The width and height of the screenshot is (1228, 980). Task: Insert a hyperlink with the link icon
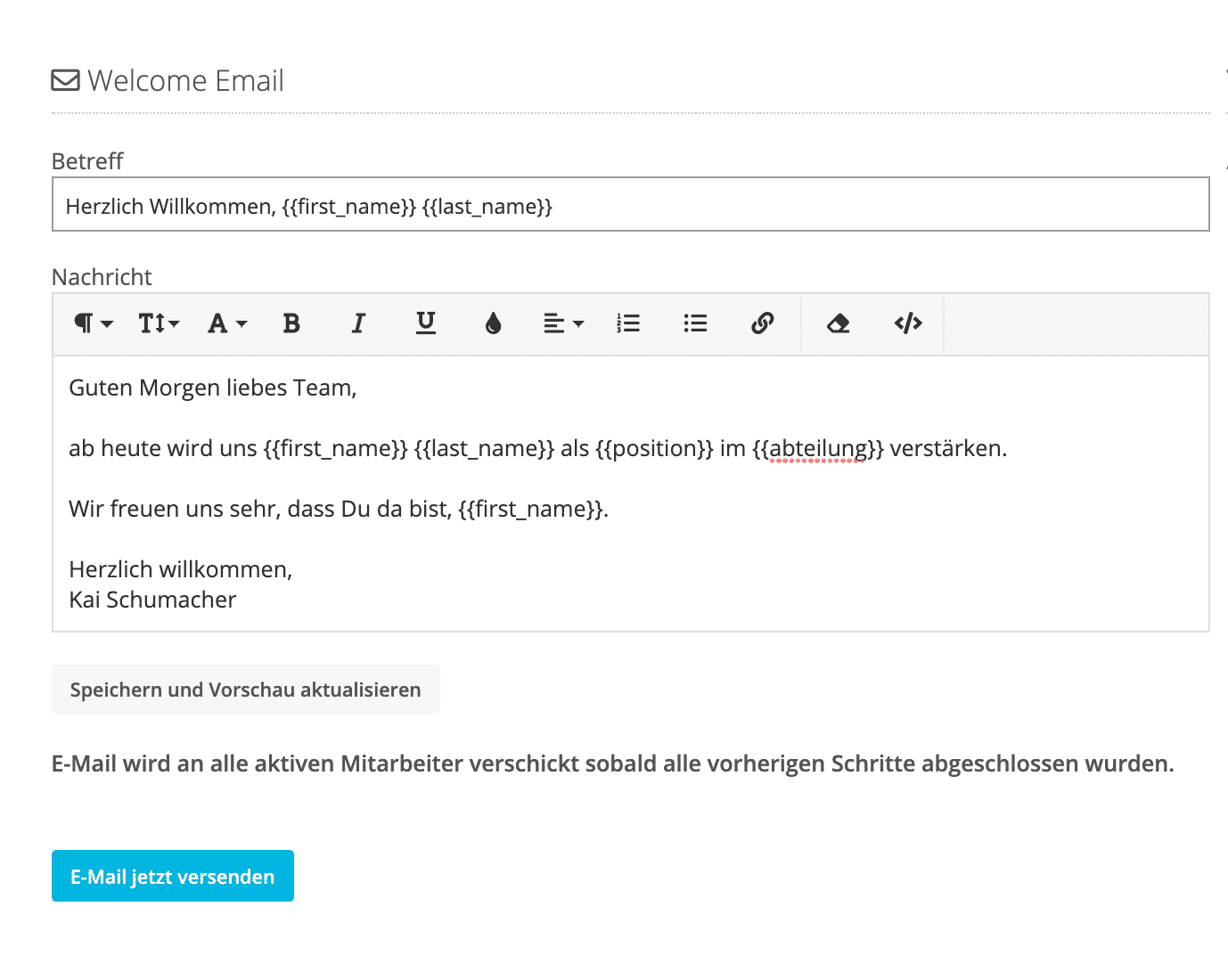(762, 323)
